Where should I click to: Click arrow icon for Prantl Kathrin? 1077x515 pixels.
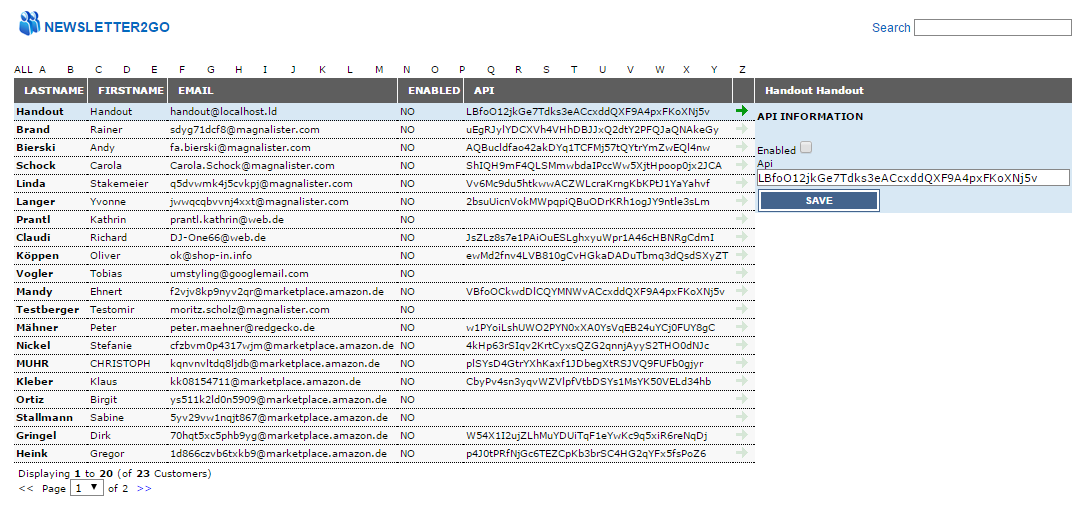(741, 218)
